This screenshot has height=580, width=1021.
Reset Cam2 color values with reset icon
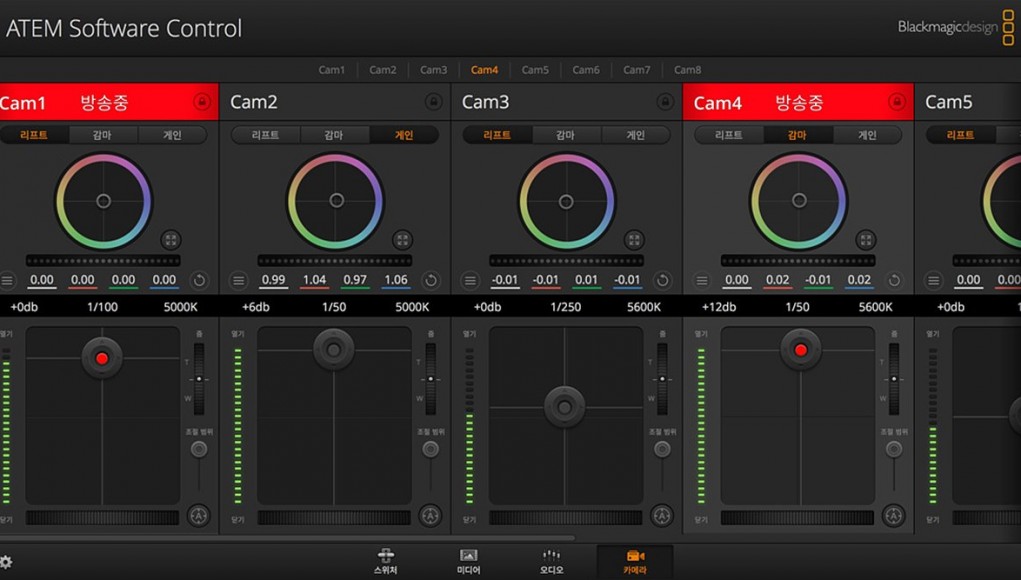tap(430, 281)
